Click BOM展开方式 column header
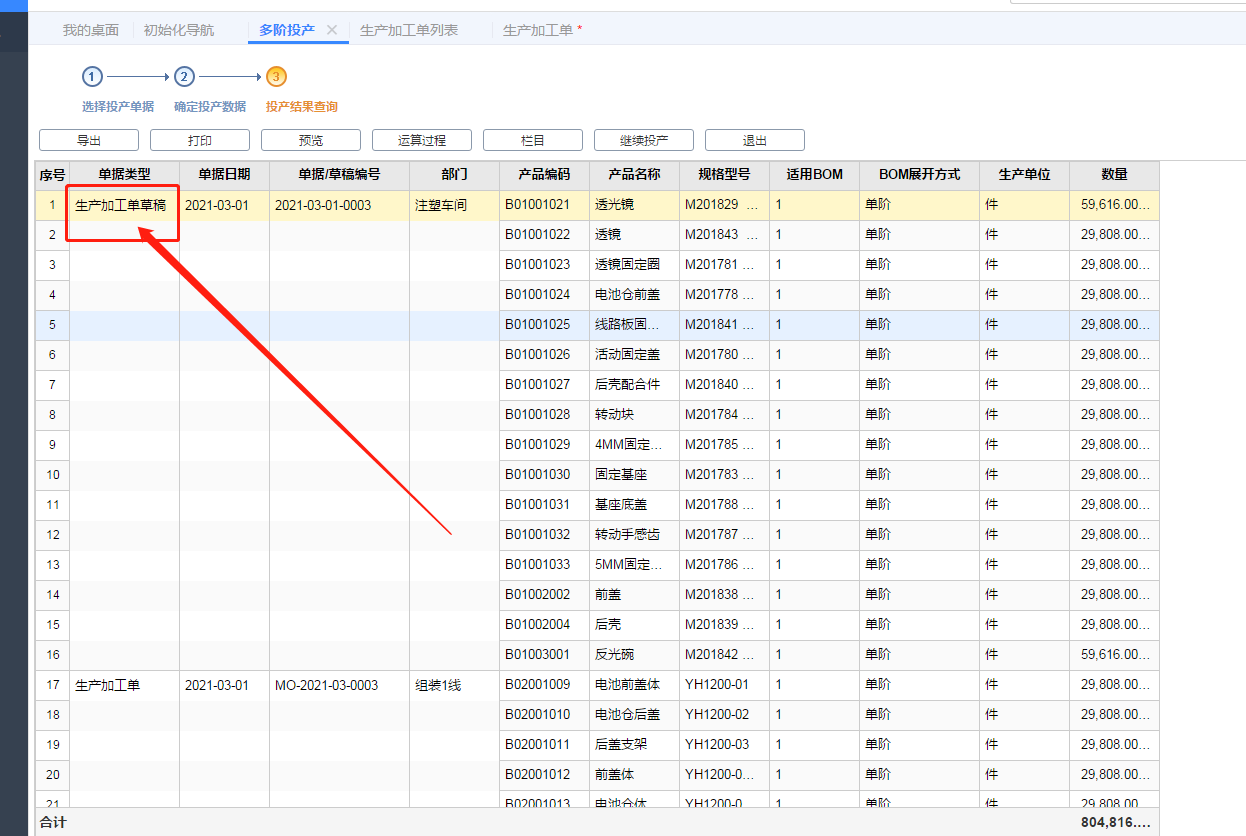The width and height of the screenshot is (1246, 836). coord(920,174)
